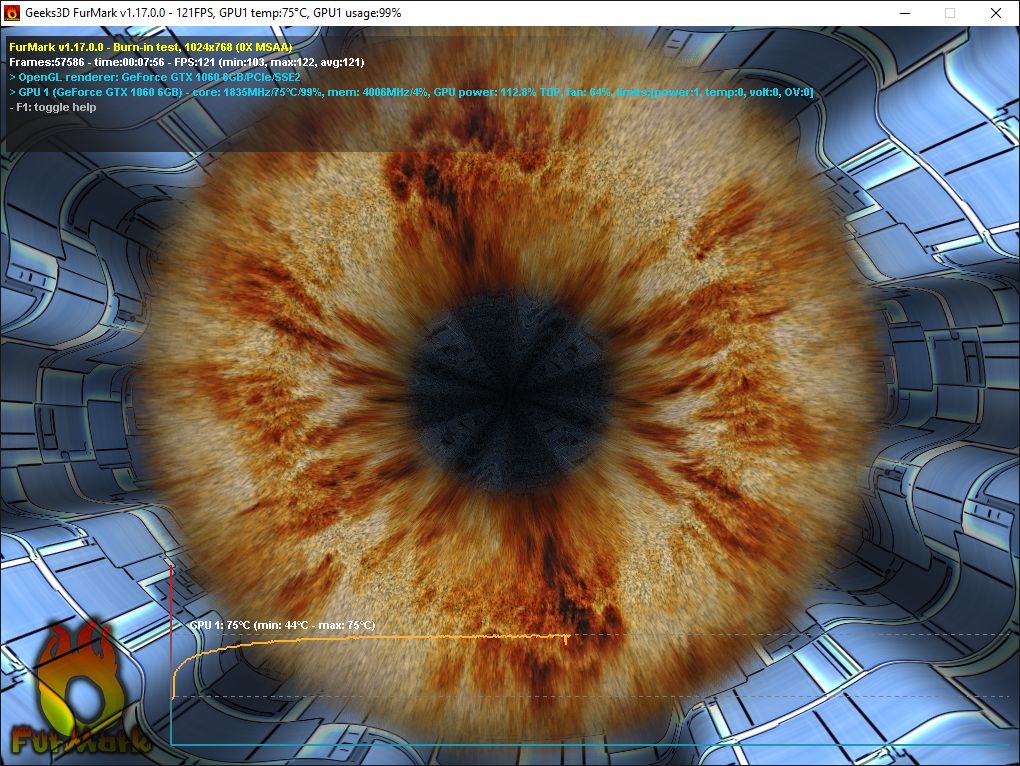Click the FurMark app icon in title bar

12,12
